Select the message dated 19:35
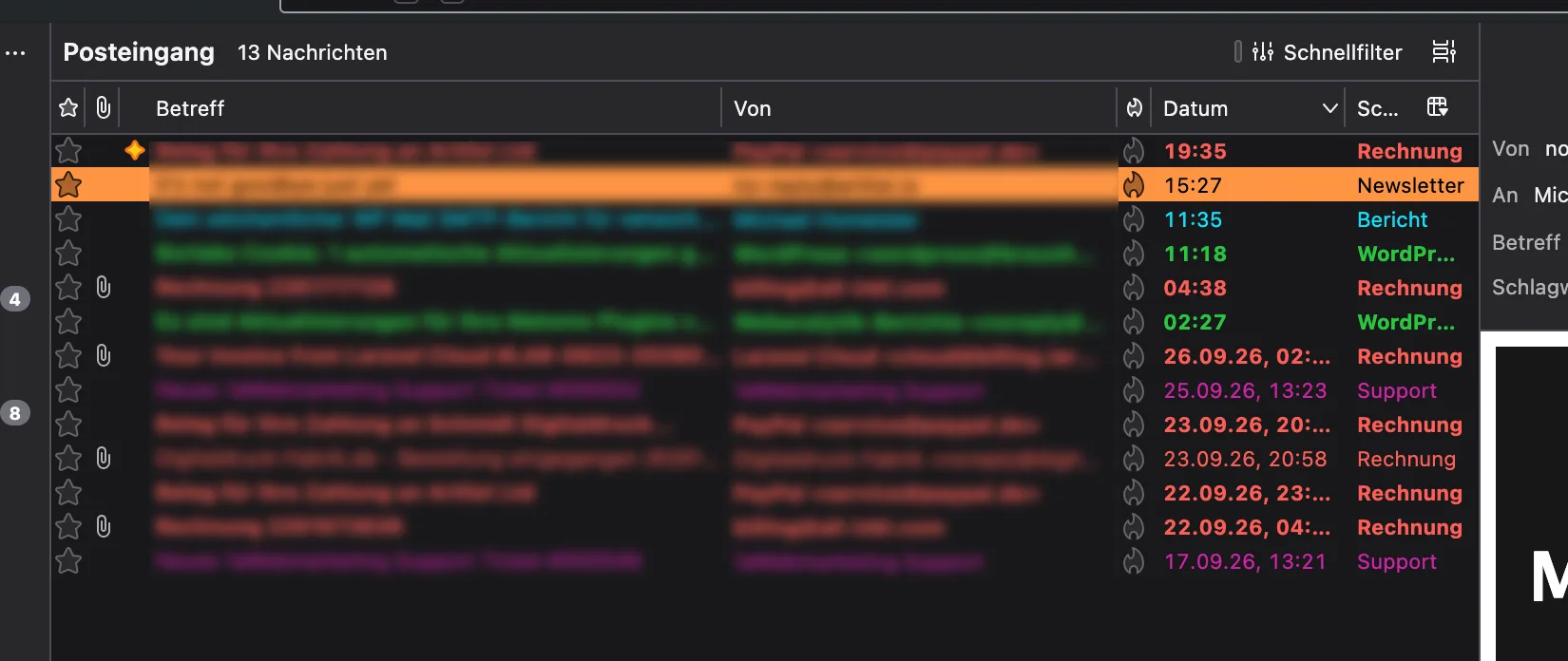1568x661 pixels. (x=765, y=151)
